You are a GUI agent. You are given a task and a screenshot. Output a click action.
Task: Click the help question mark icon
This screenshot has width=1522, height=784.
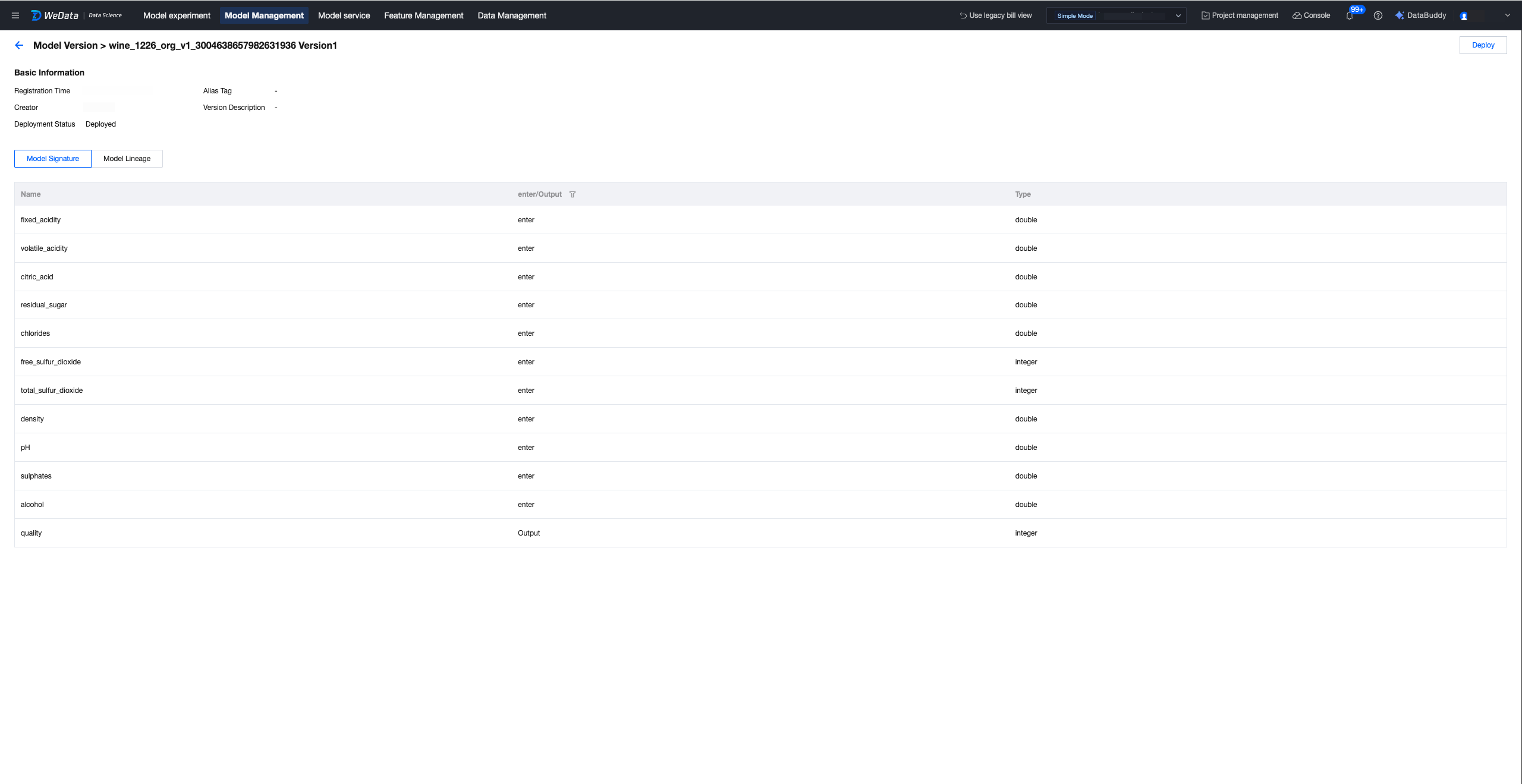(x=1378, y=15)
